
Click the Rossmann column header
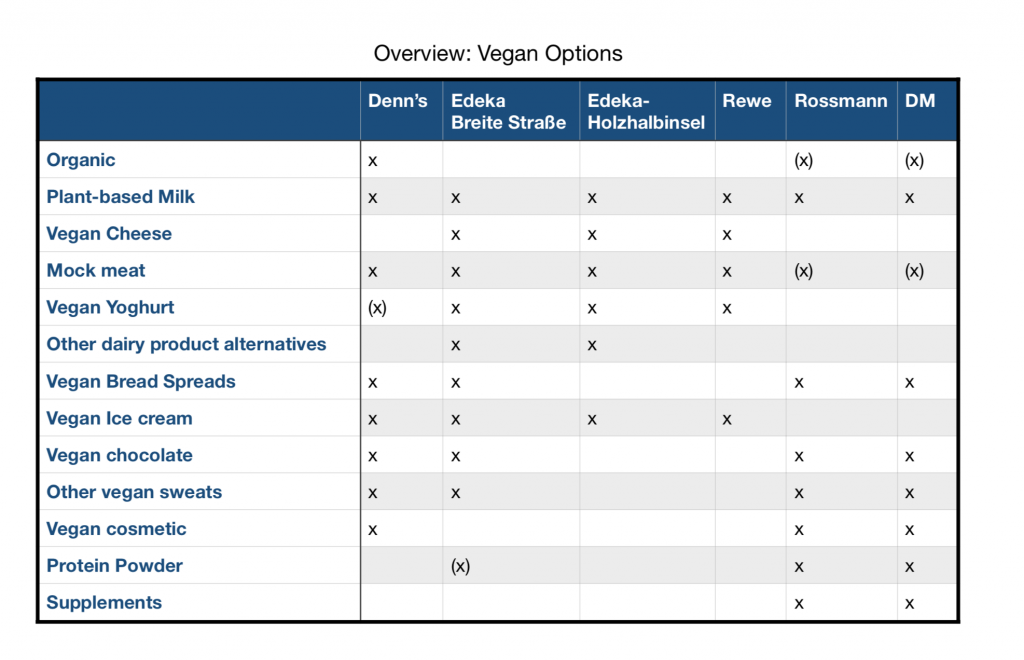pyautogui.click(x=840, y=101)
